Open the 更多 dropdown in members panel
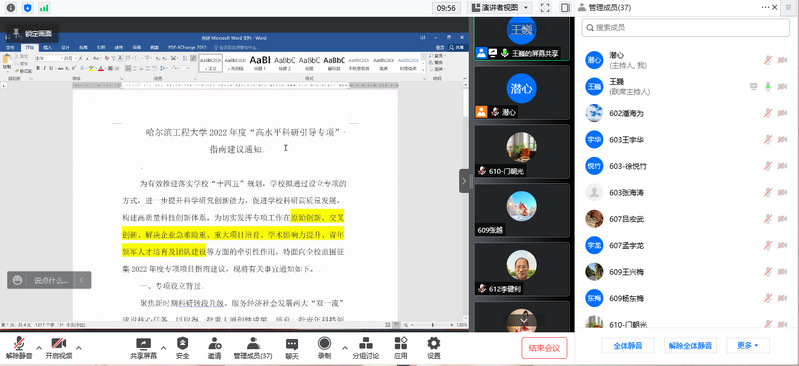The width and height of the screenshot is (799, 366). coord(747,346)
